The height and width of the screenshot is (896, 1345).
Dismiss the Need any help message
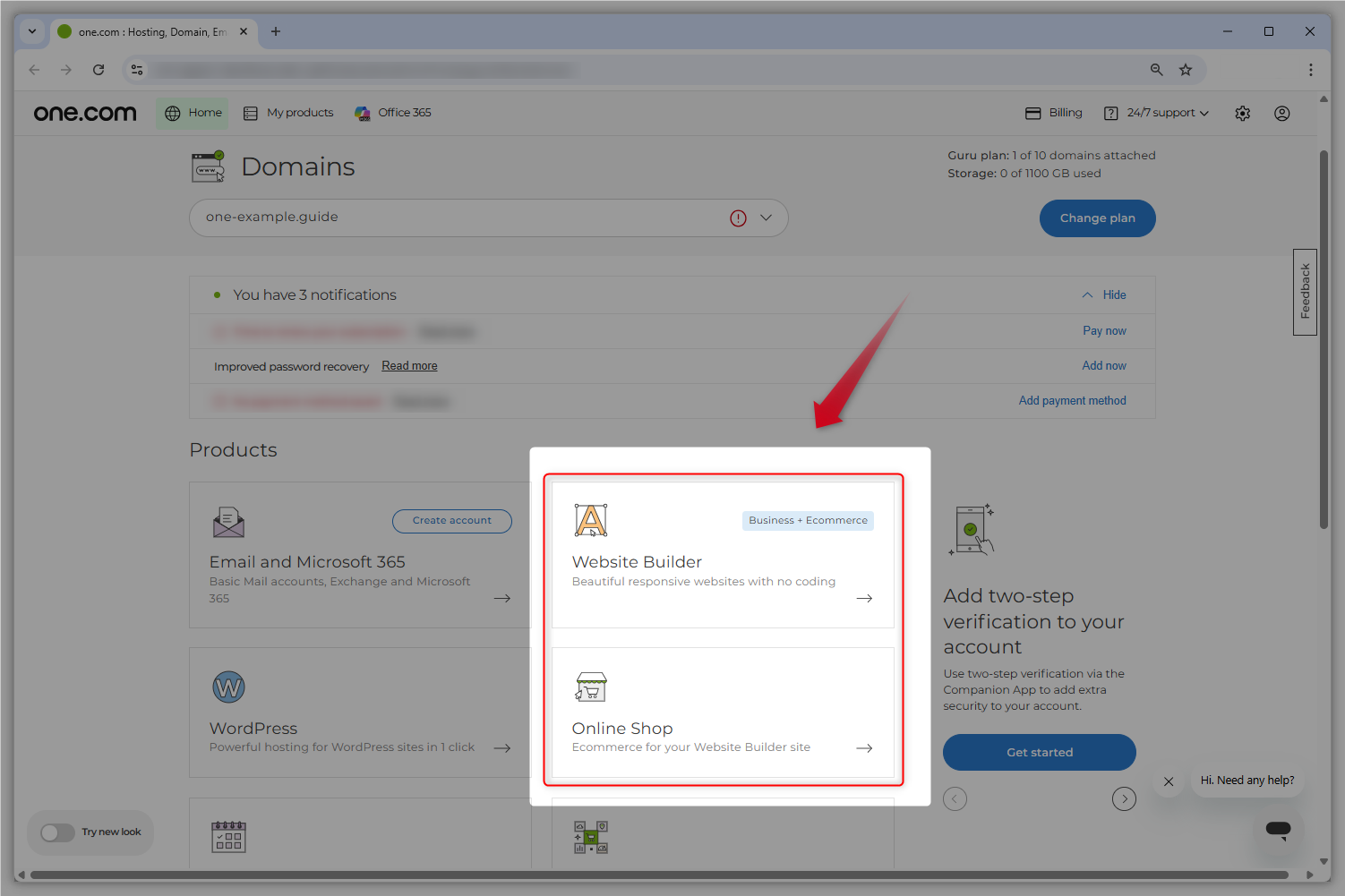coord(1169,781)
